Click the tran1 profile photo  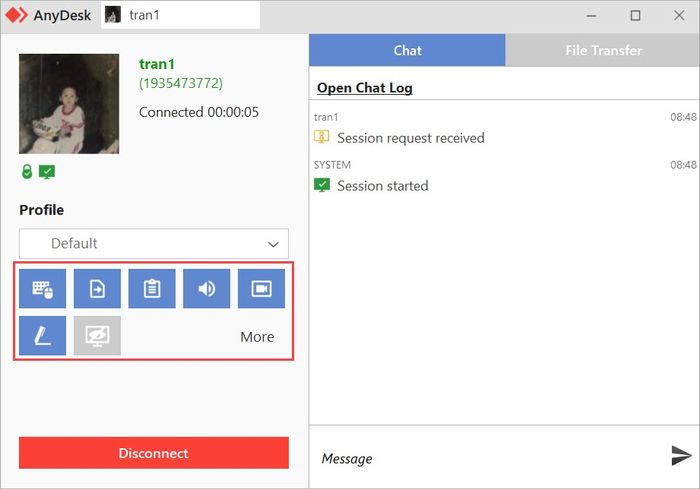[69, 104]
